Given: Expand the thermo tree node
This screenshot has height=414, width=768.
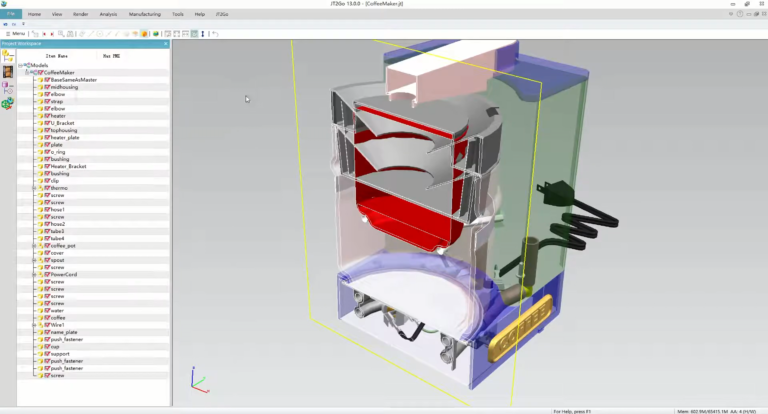Looking at the screenshot, I should tap(34, 188).
